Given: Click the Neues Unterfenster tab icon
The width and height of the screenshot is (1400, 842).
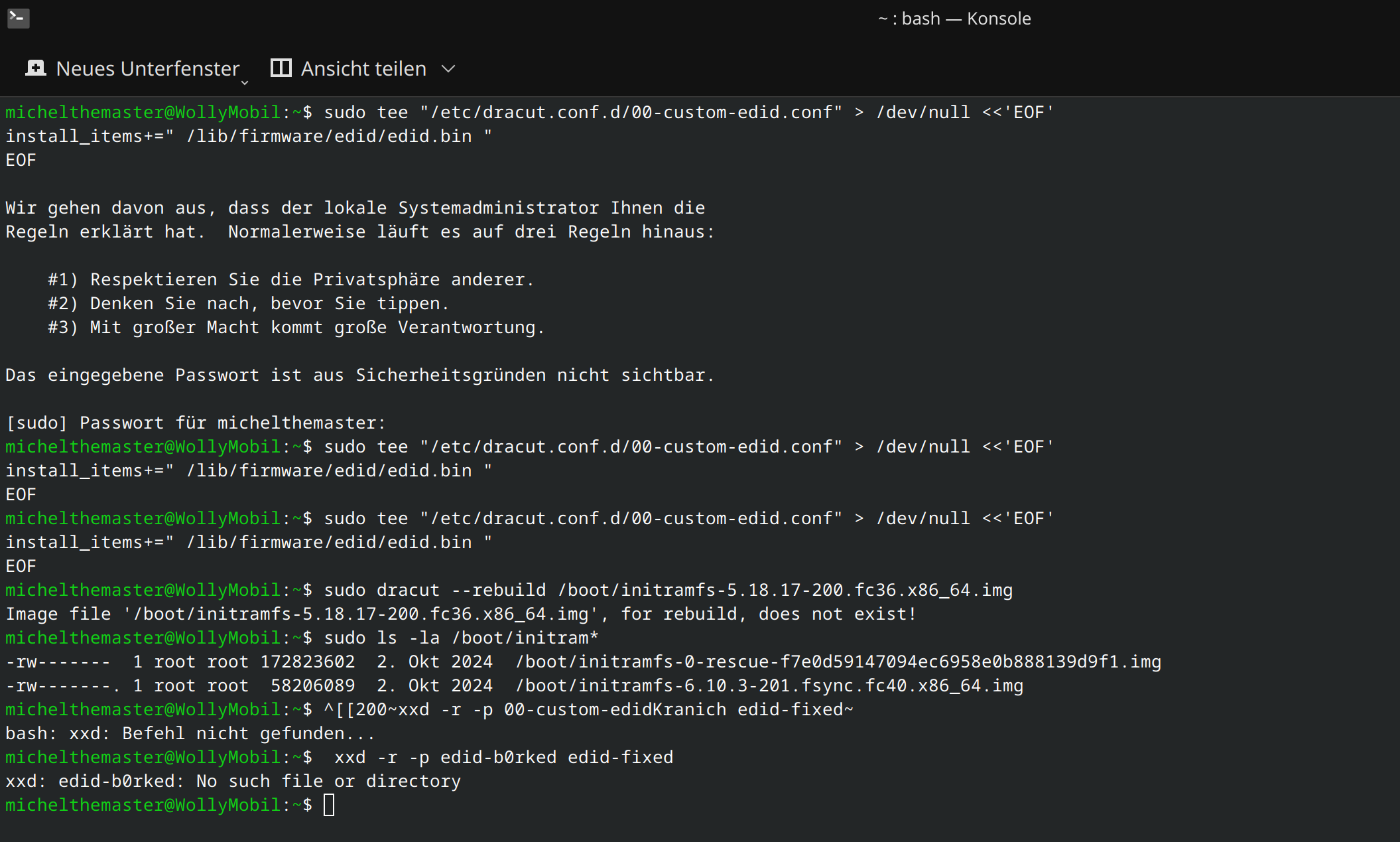Looking at the screenshot, I should pos(36,68).
